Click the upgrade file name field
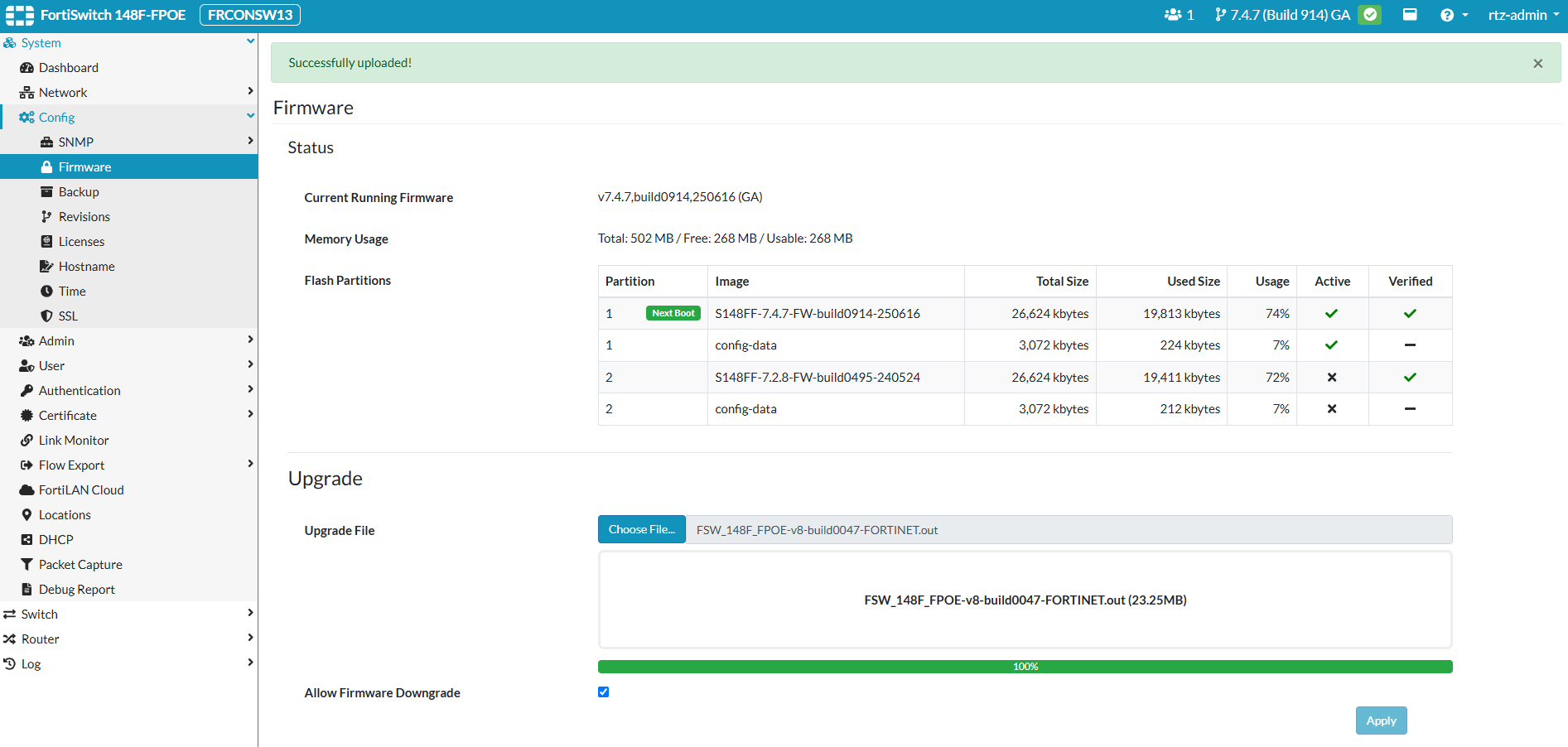Viewport: 1568px width, 747px height. pos(1069,529)
